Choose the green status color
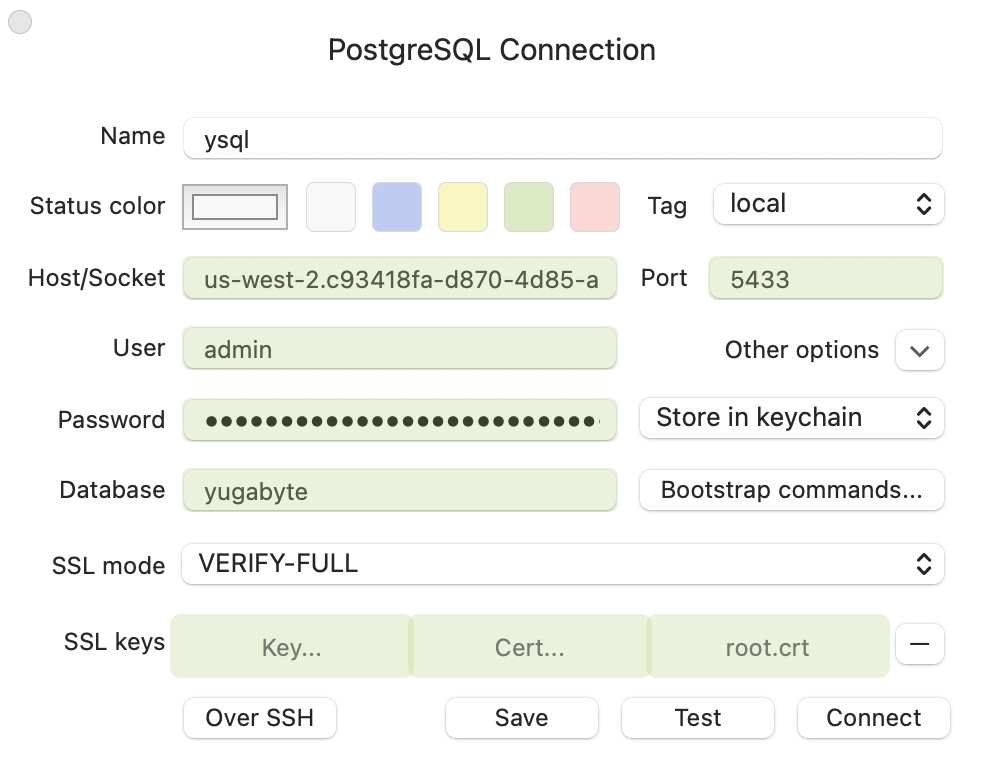Image resolution: width=984 pixels, height=772 pixels. (x=529, y=206)
